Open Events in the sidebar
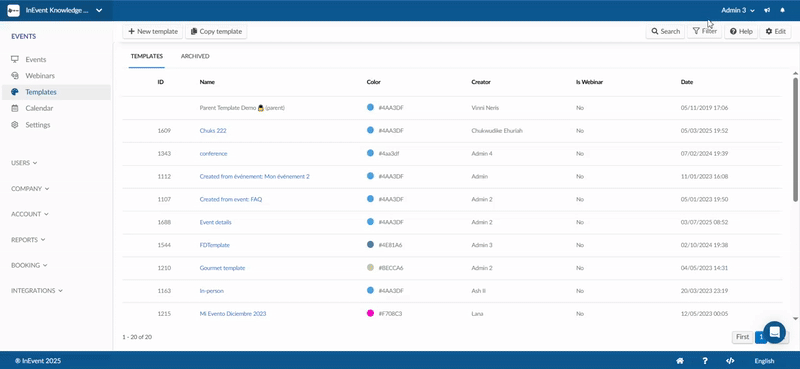 [36, 59]
